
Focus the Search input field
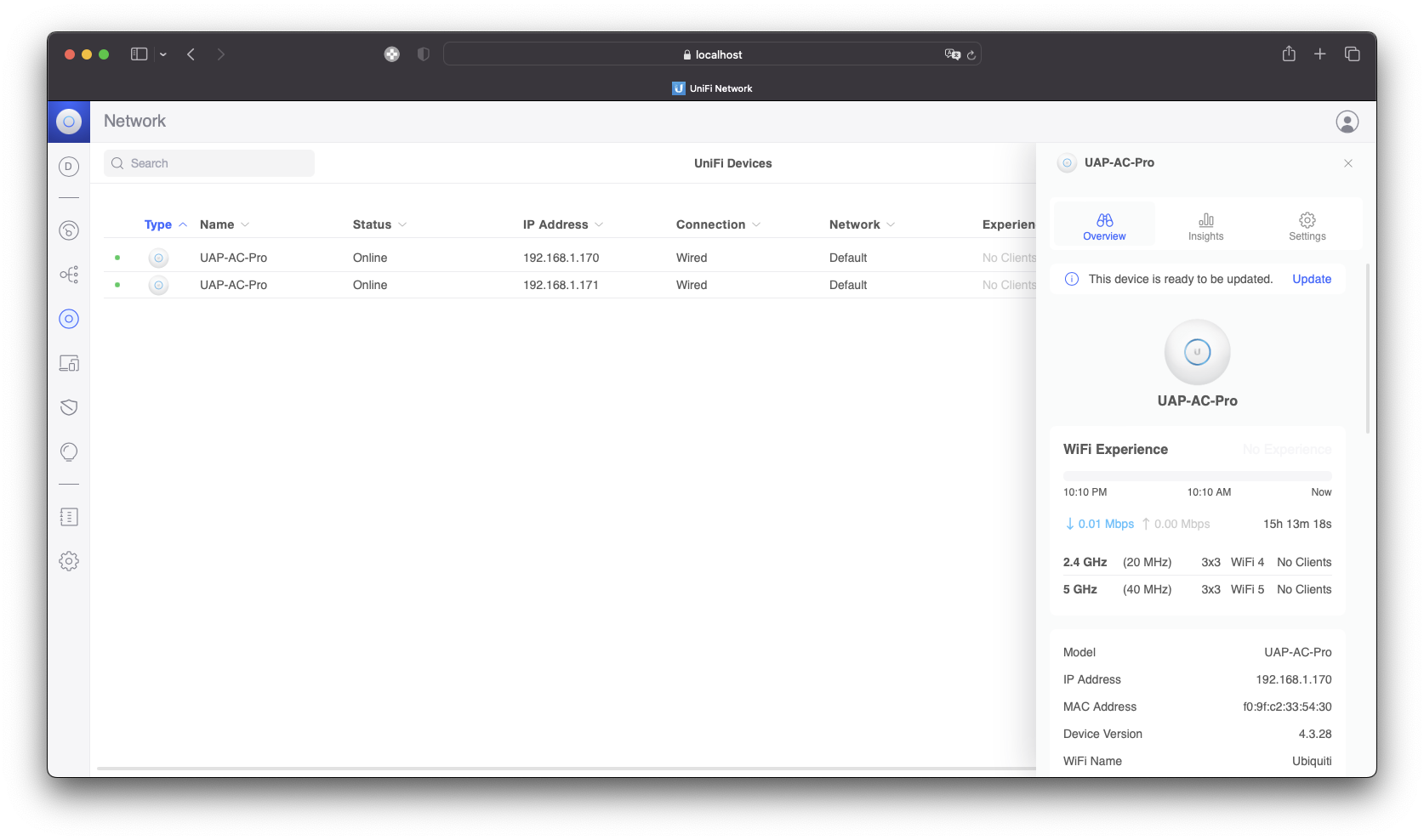point(209,163)
